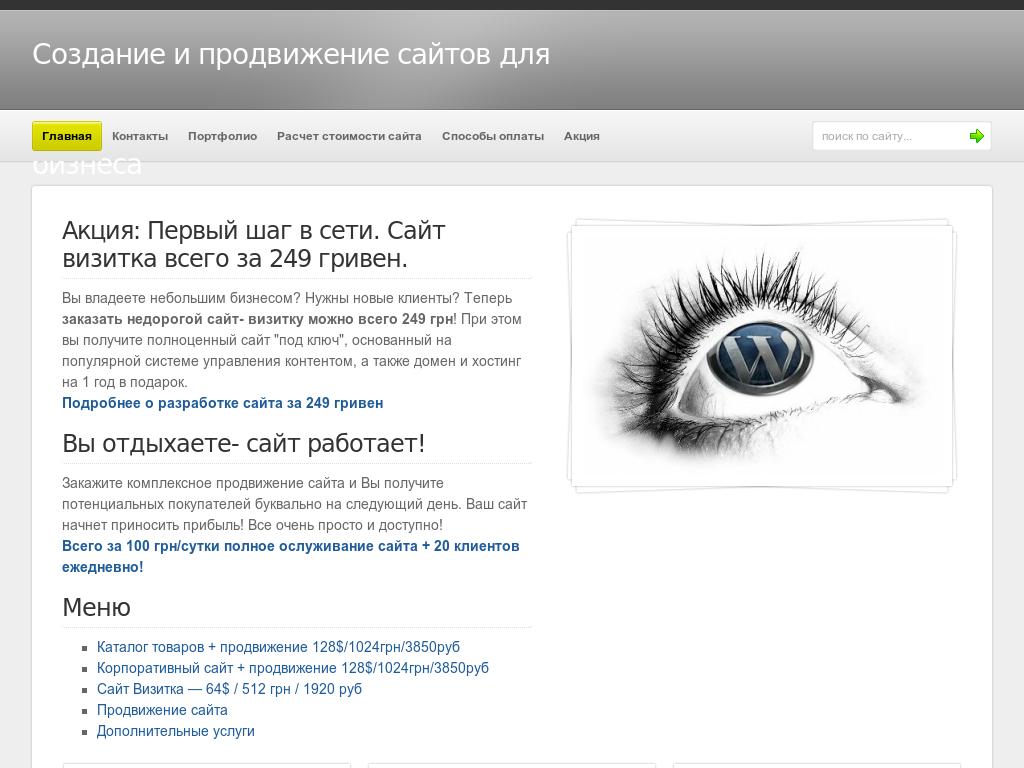Open the Портфолио menu item
1024x768 pixels.
tap(223, 136)
